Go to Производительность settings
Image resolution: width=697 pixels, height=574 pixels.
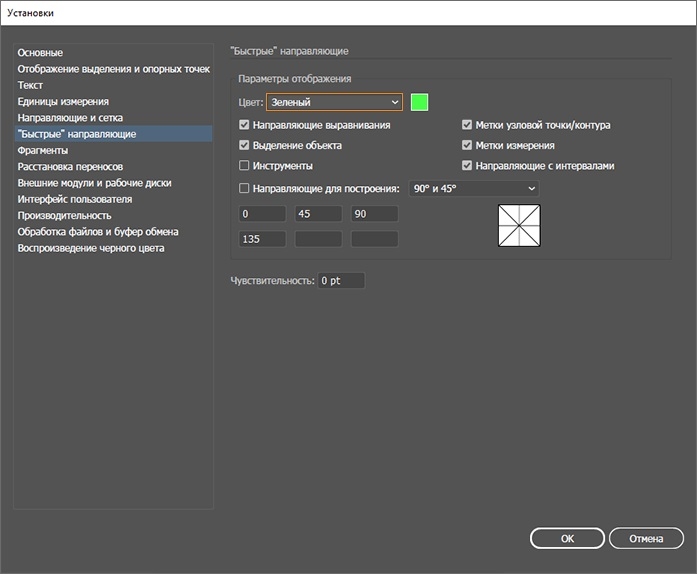[64, 215]
